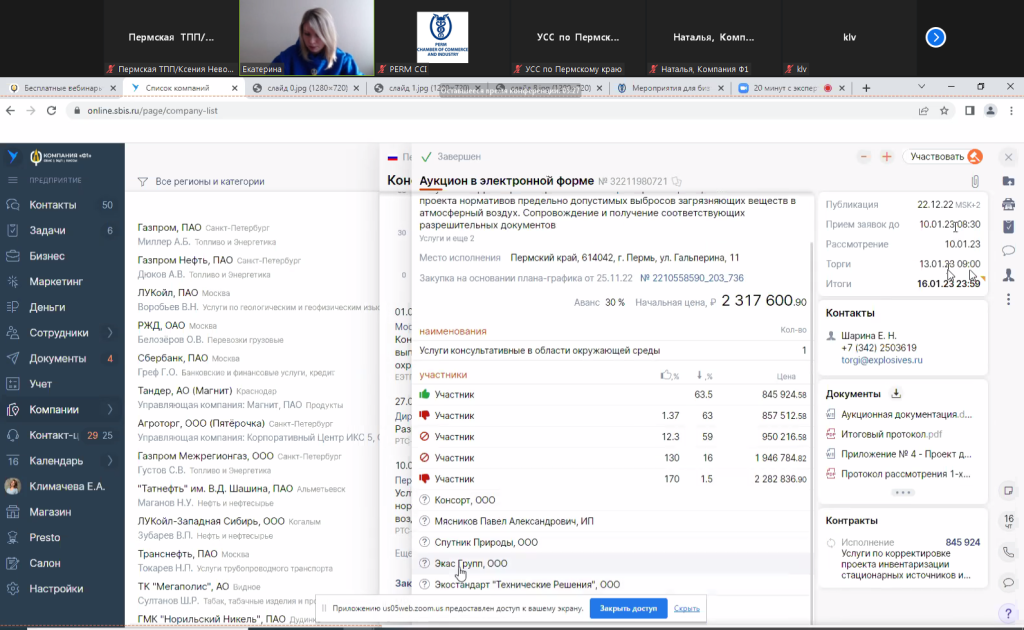Toggle the sidebar hamburger menu icon
This screenshot has width=1024, height=630.
(12, 180)
